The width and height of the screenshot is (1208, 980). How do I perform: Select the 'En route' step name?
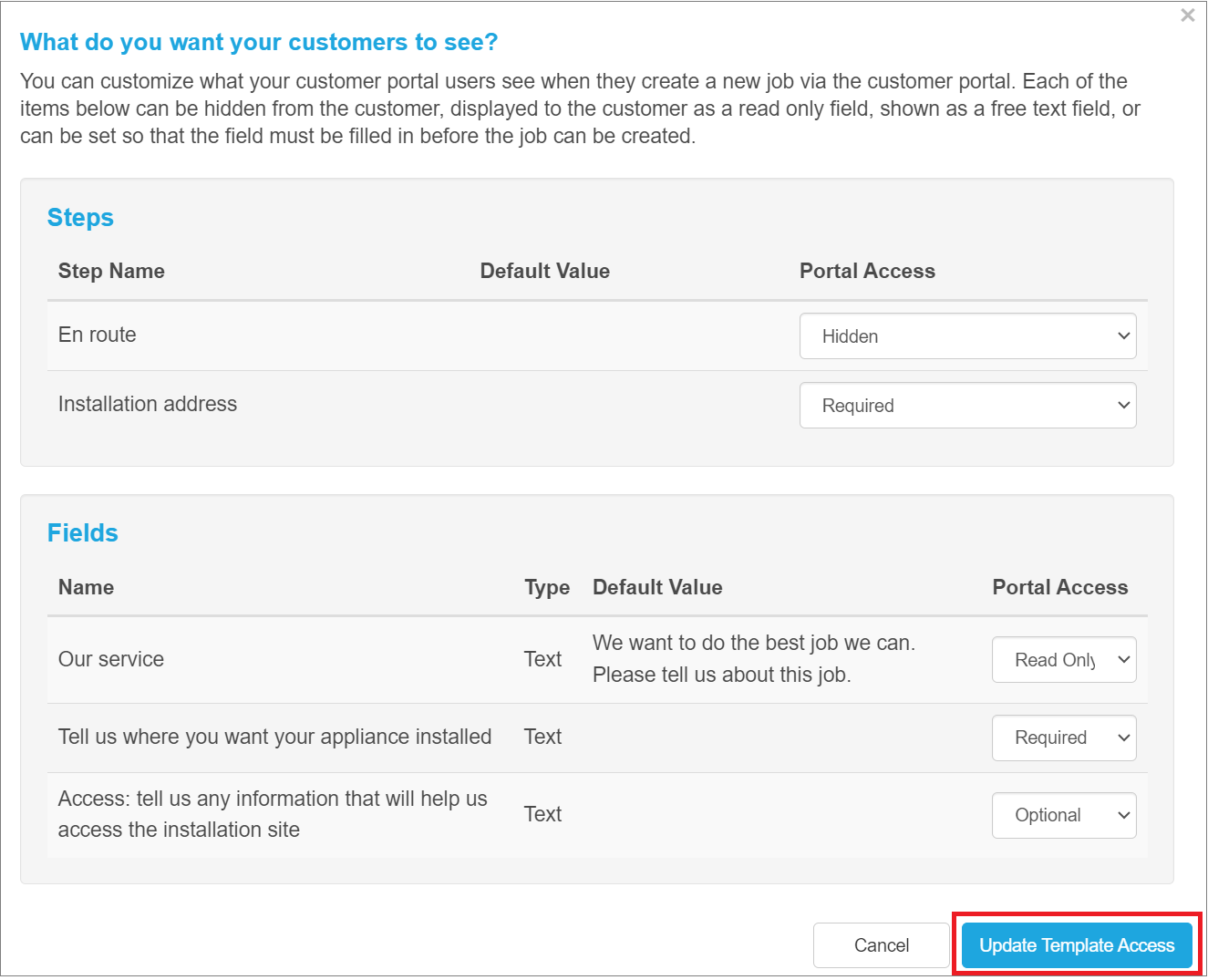point(98,335)
